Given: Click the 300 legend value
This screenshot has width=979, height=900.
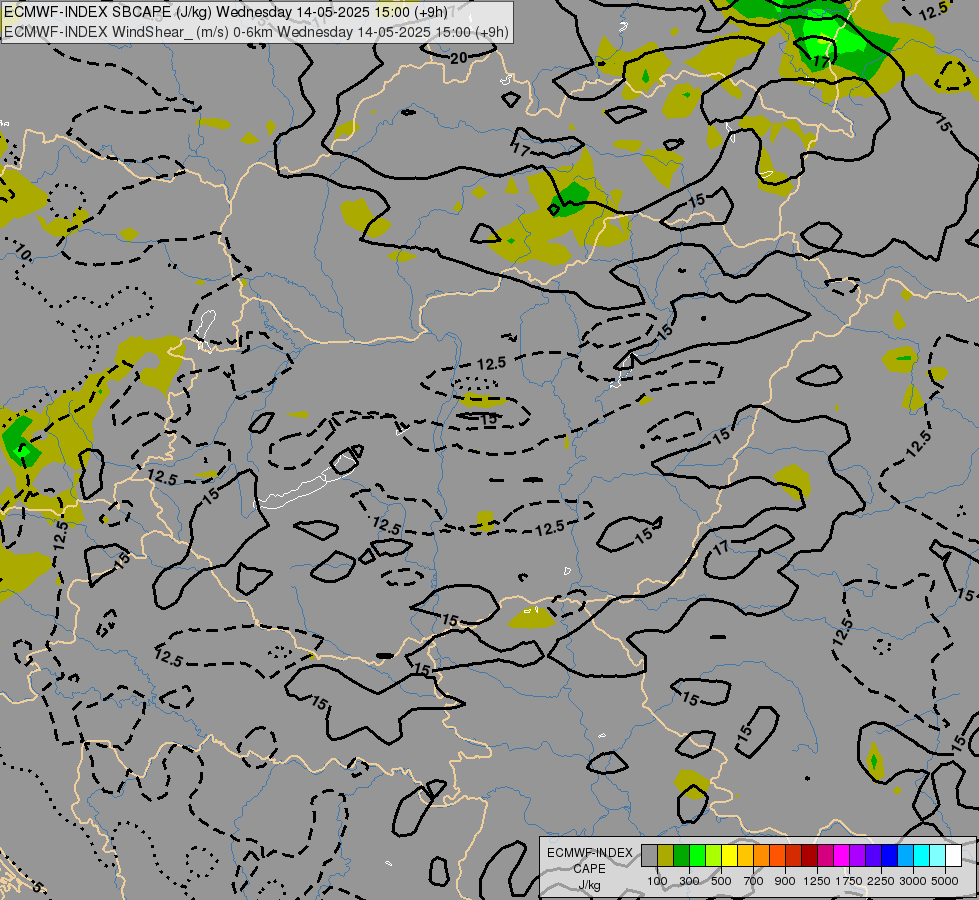Looking at the screenshot, I should [x=689, y=881].
